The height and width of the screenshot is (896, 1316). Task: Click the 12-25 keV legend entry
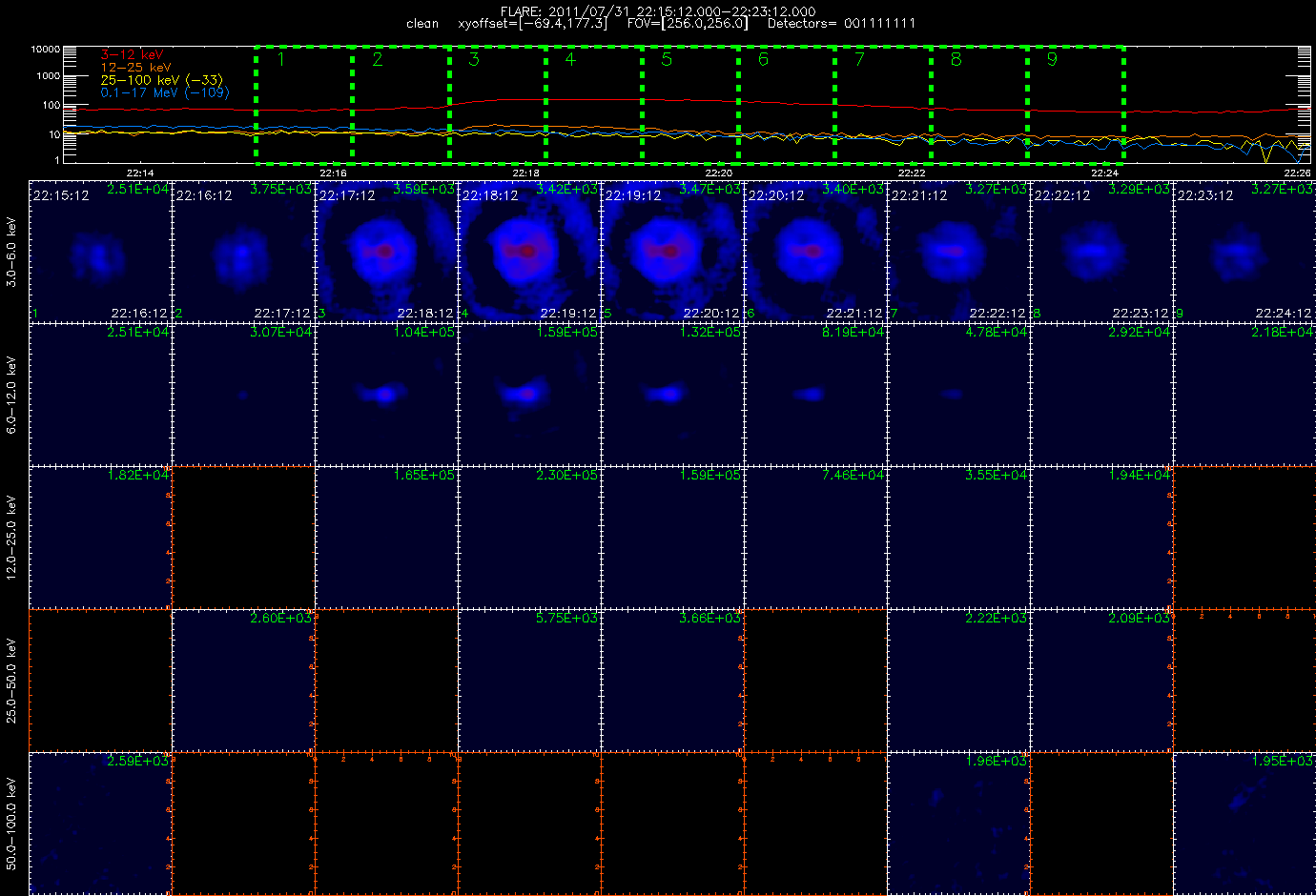[136, 68]
